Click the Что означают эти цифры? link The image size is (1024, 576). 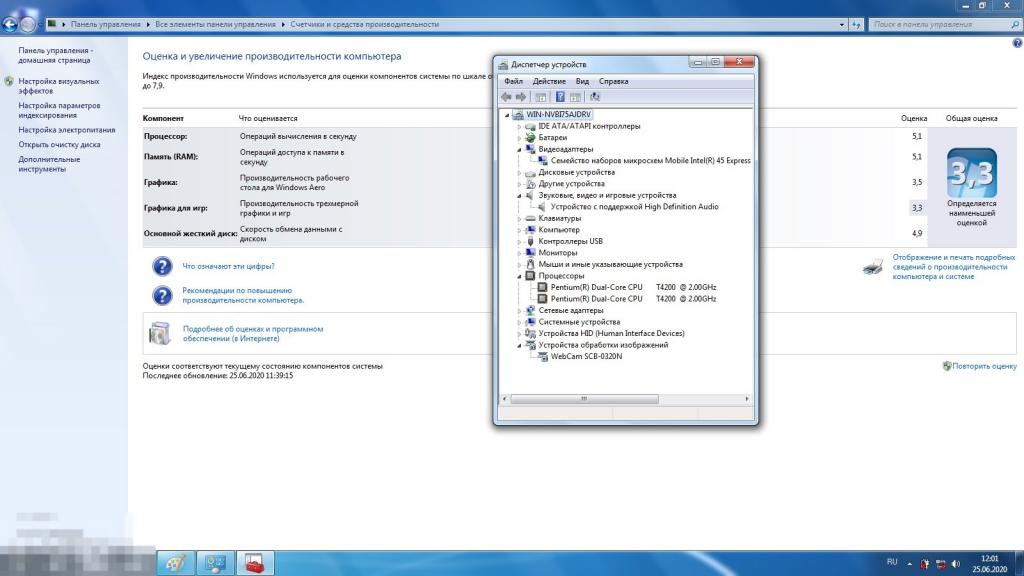coord(229,266)
